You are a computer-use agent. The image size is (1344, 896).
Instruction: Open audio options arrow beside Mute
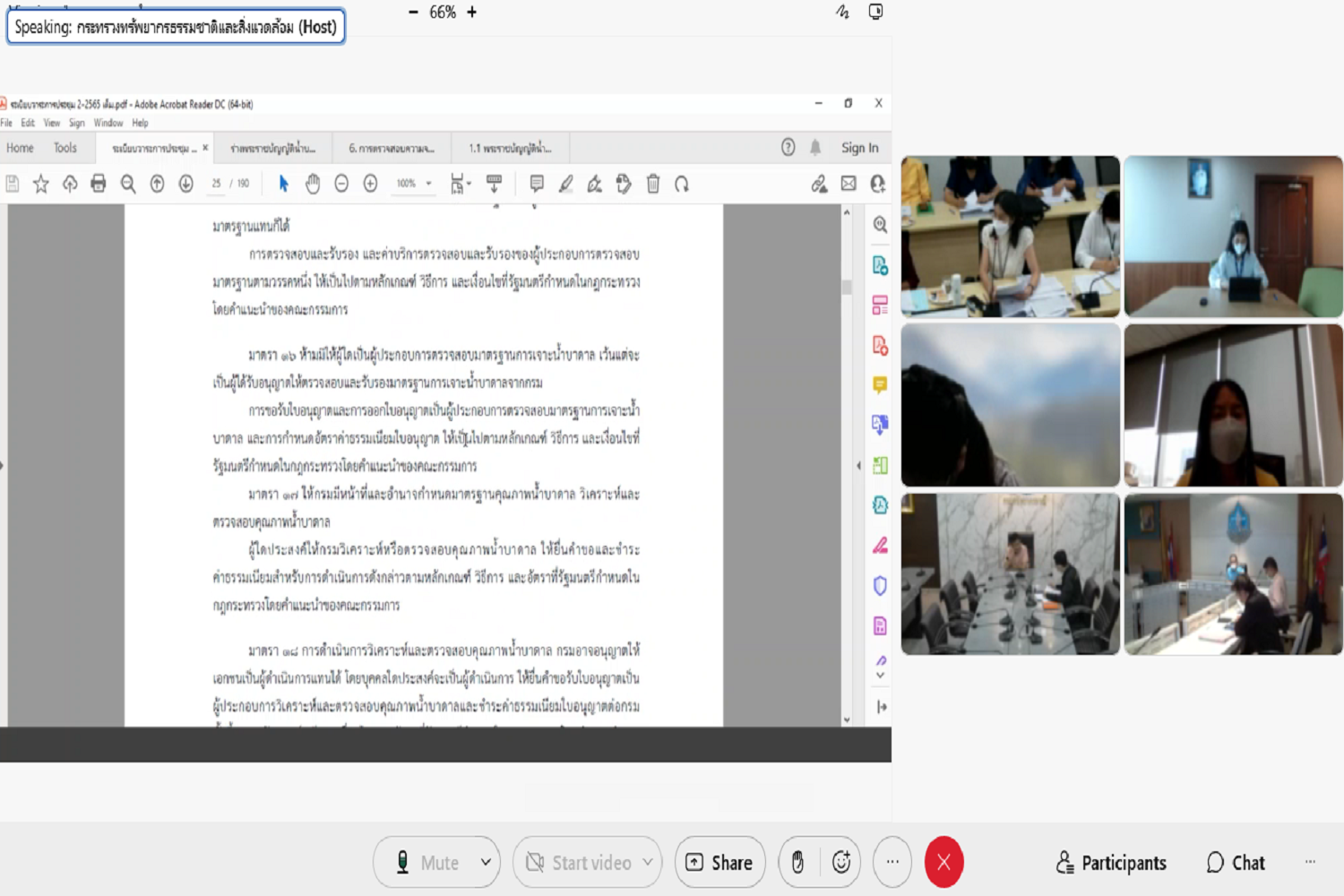pyautogui.click(x=486, y=862)
